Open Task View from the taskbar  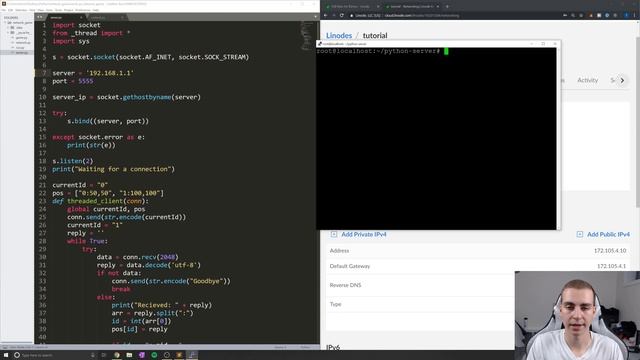(x=104, y=355)
